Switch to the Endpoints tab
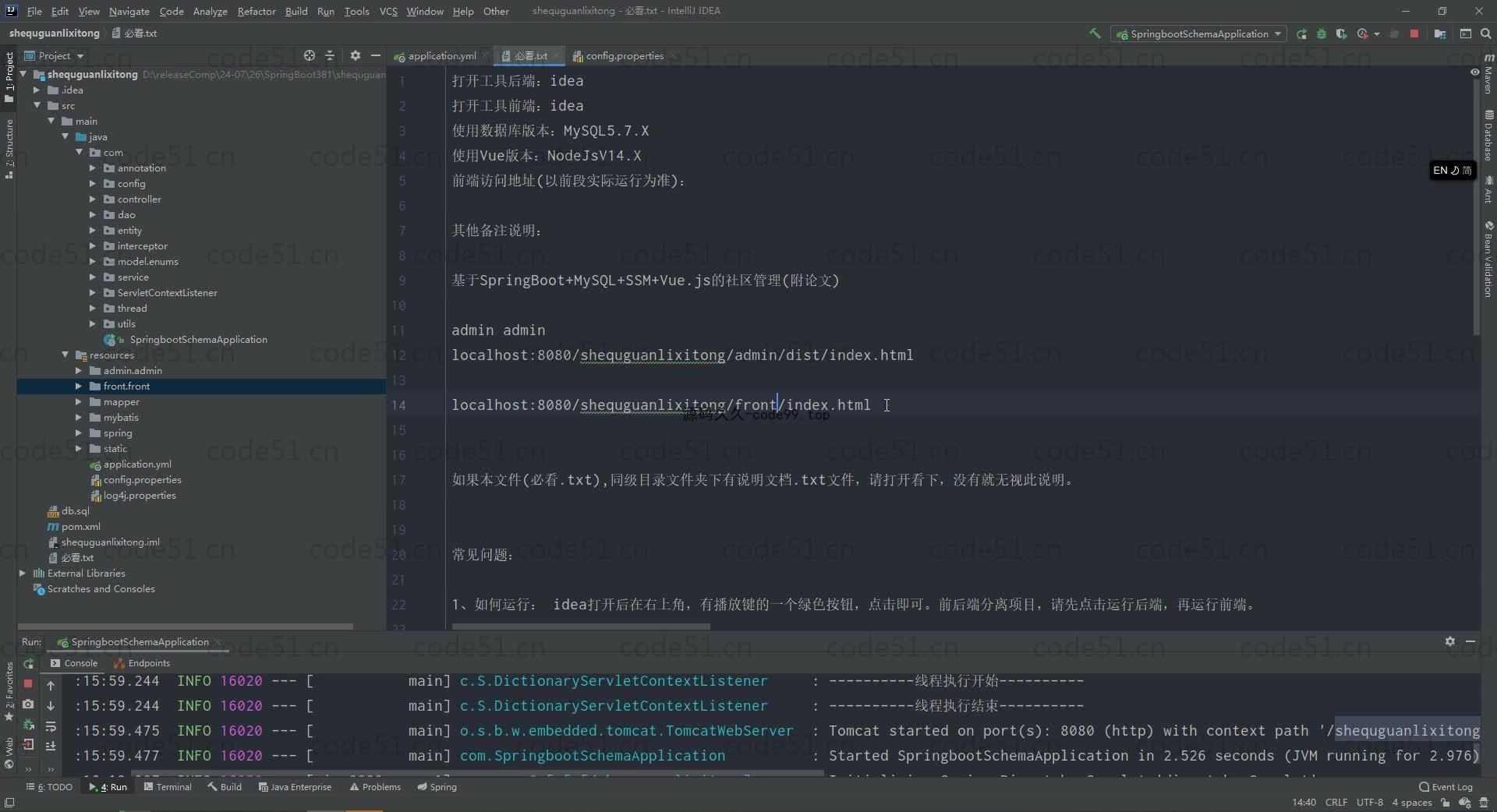Screen dimensions: 1497x812 (x=142, y=663)
